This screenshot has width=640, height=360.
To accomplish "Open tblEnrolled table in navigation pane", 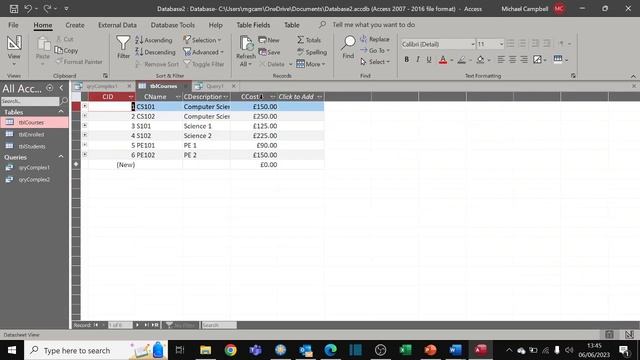I will (x=31, y=134).
